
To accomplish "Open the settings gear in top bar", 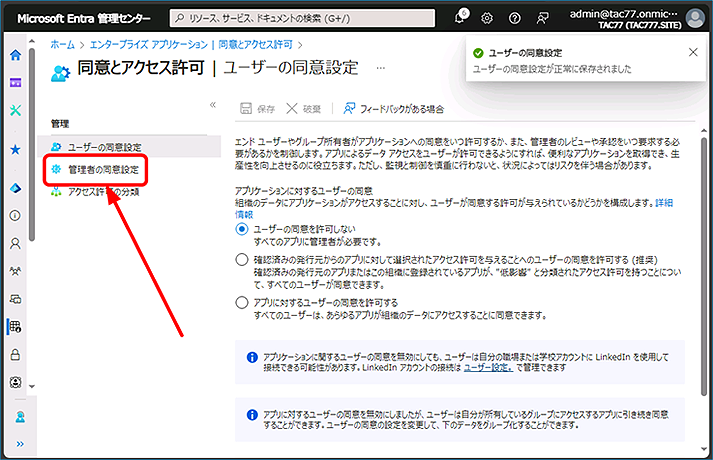I will click(487, 18).
